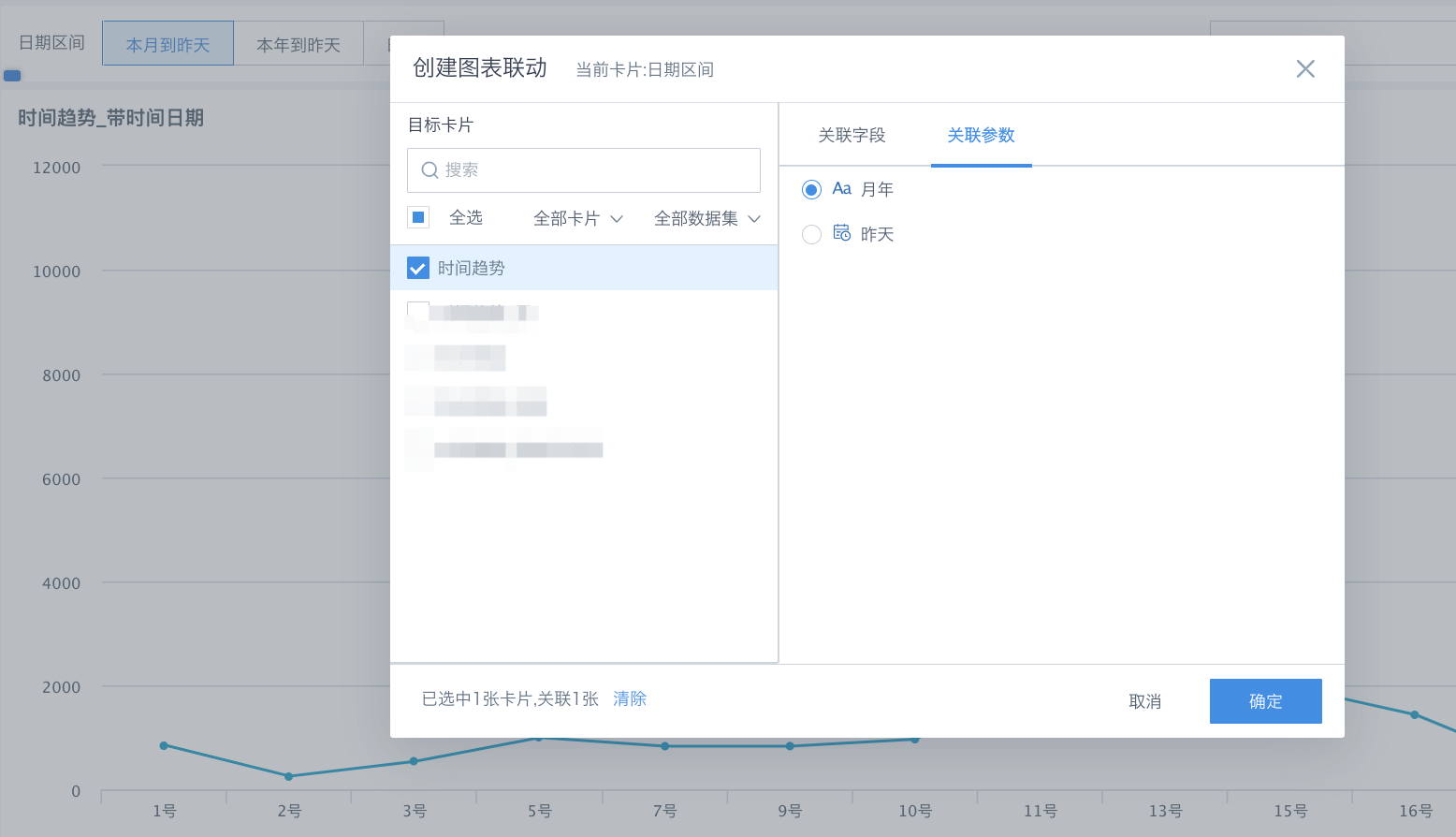Click the 时间趋势_带时间日期 chart title
Screen dimensions: 1456x837
[x=110, y=118]
